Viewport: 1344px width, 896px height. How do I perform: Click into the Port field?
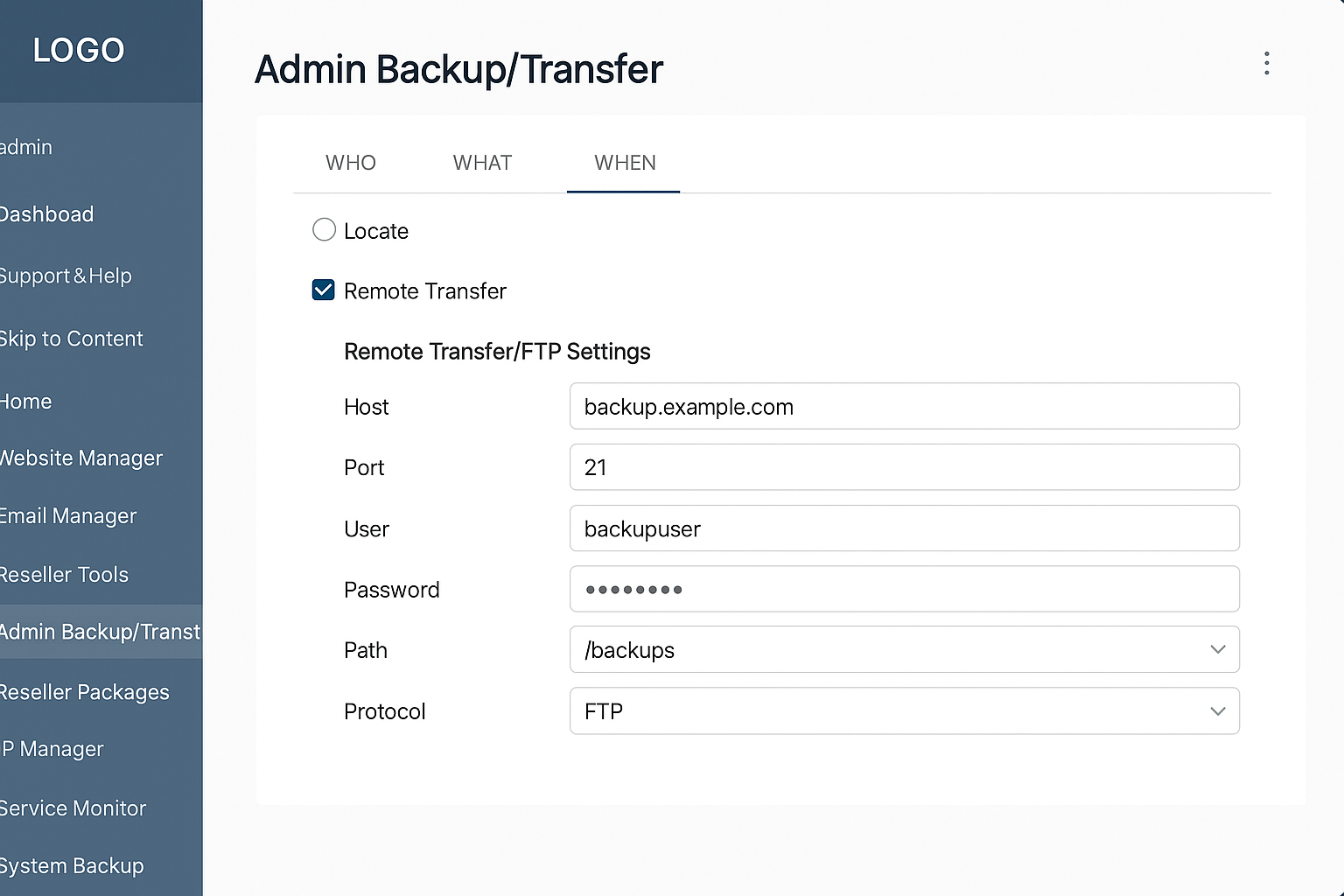pos(904,467)
